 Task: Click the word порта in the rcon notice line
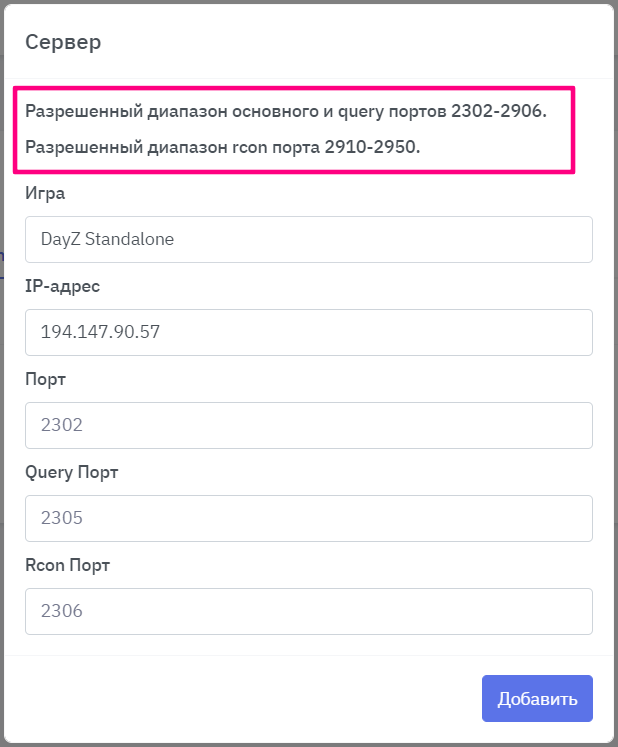[297, 148]
